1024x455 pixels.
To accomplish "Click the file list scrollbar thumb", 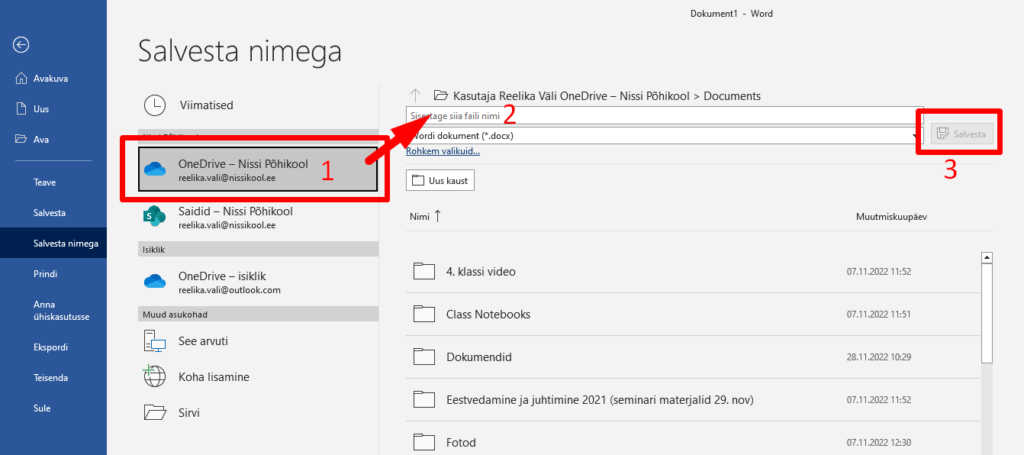I will [987, 313].
